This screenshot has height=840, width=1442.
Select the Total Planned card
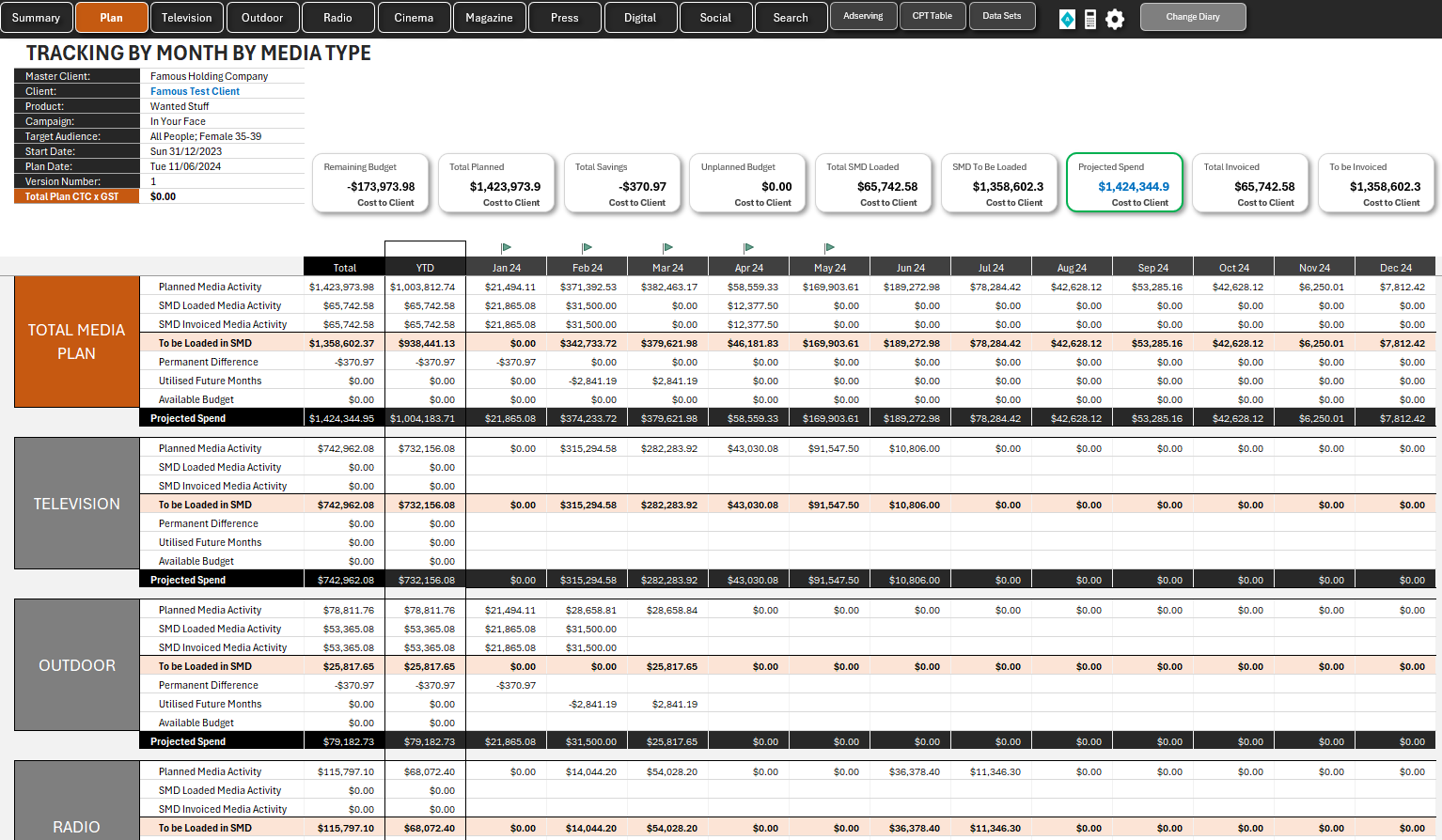pyautogui.click(x=496, y=183)
